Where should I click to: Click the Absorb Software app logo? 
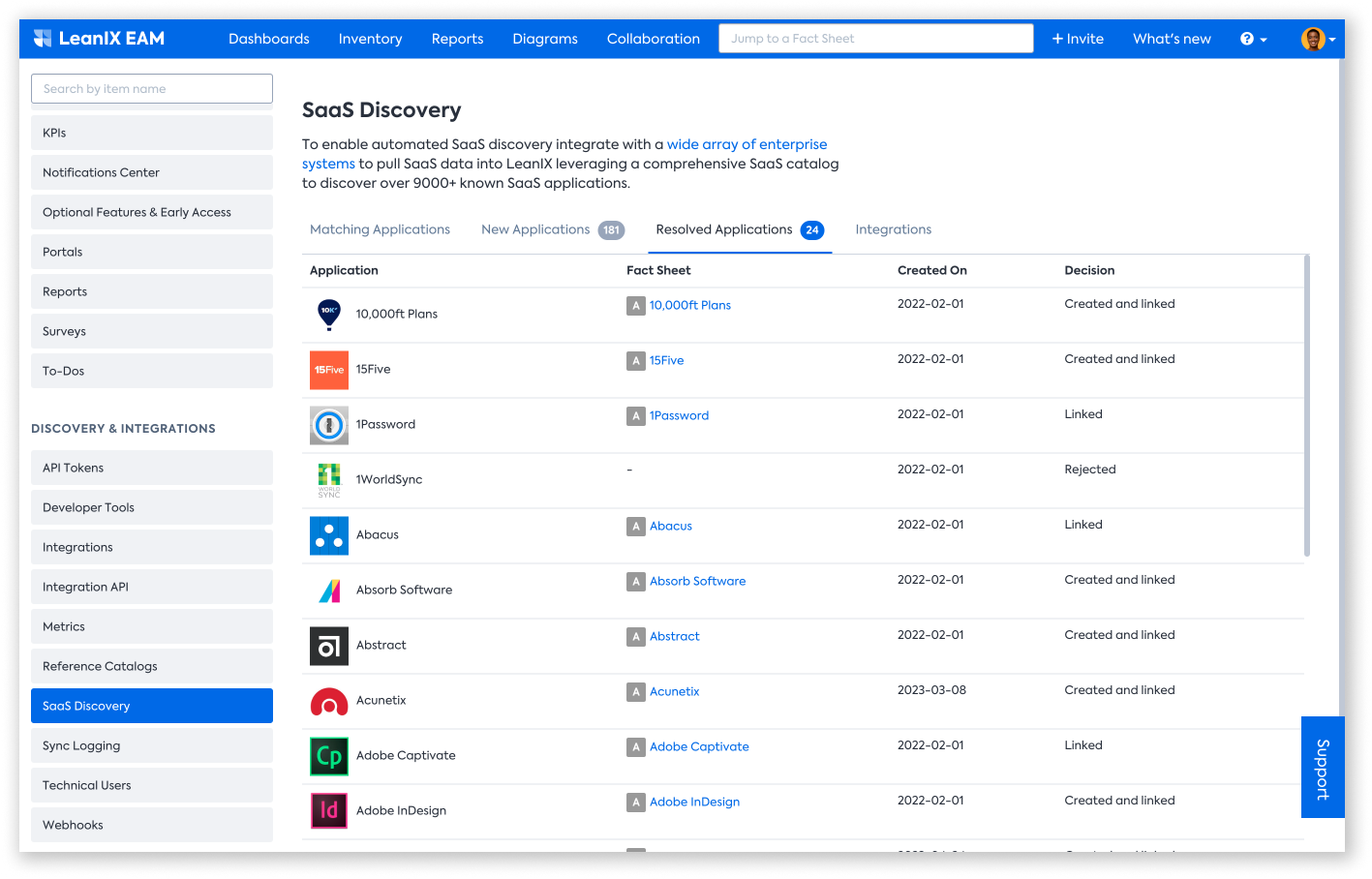[329, 591]
